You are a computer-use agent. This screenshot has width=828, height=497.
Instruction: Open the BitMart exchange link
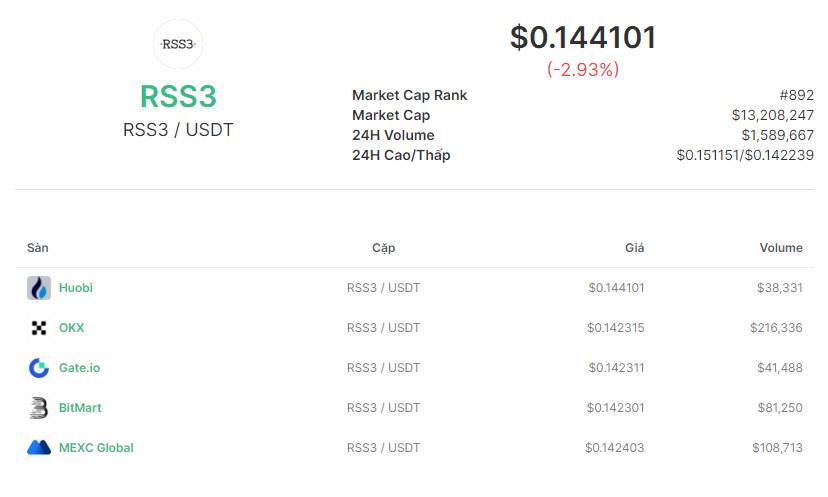pos(80,408)
